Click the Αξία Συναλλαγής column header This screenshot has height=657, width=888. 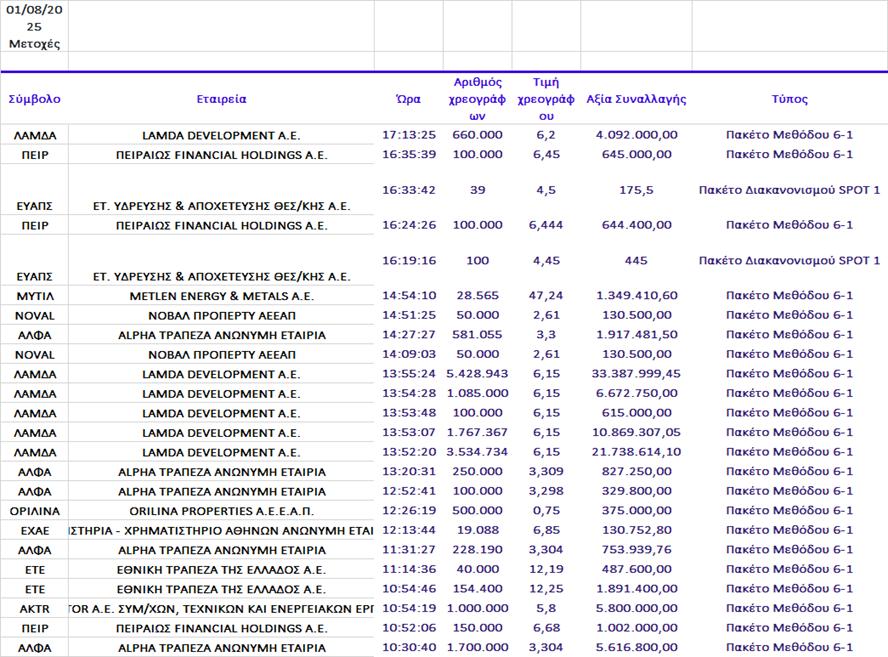pyautogui.click(x=635, y=99)
